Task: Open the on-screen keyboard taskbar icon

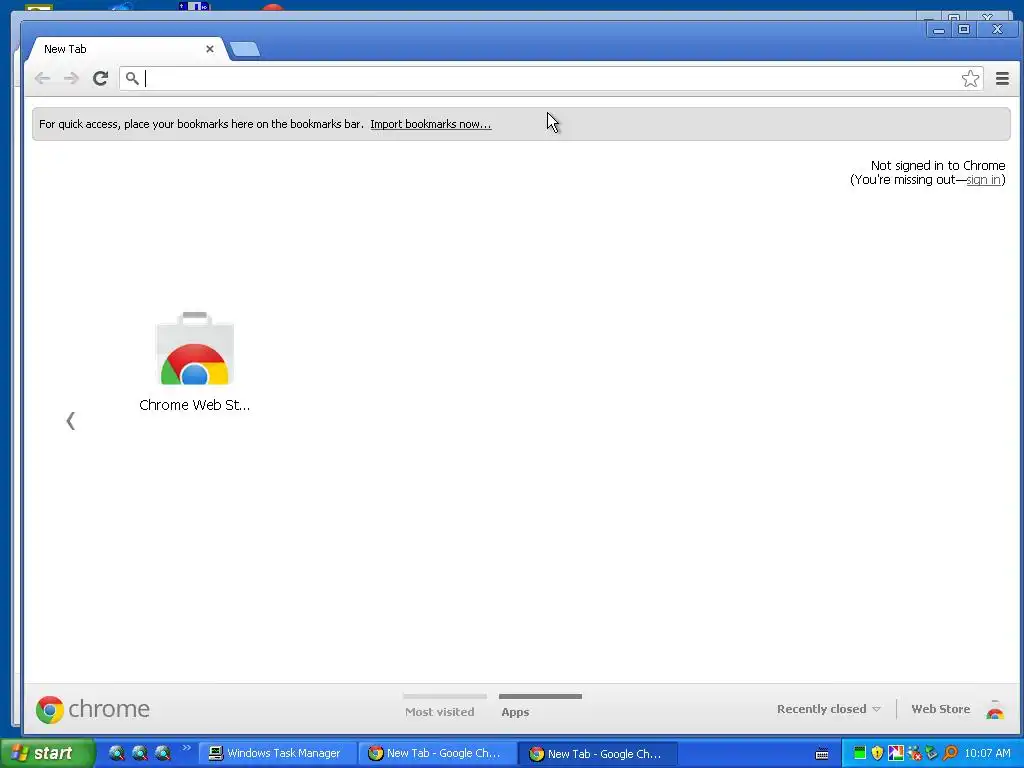Action: pos(822,754)
